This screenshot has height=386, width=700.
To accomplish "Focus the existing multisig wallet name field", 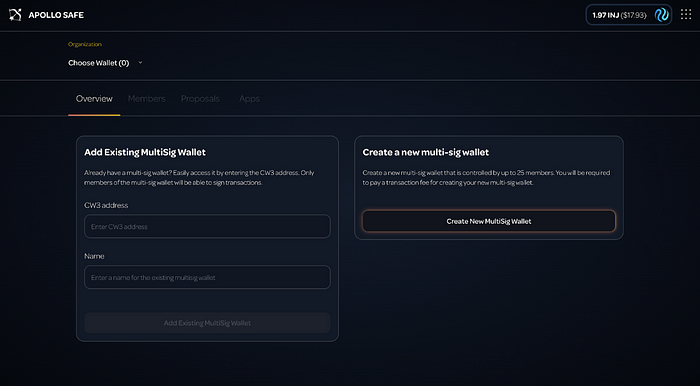I will [x=207, y=277].
